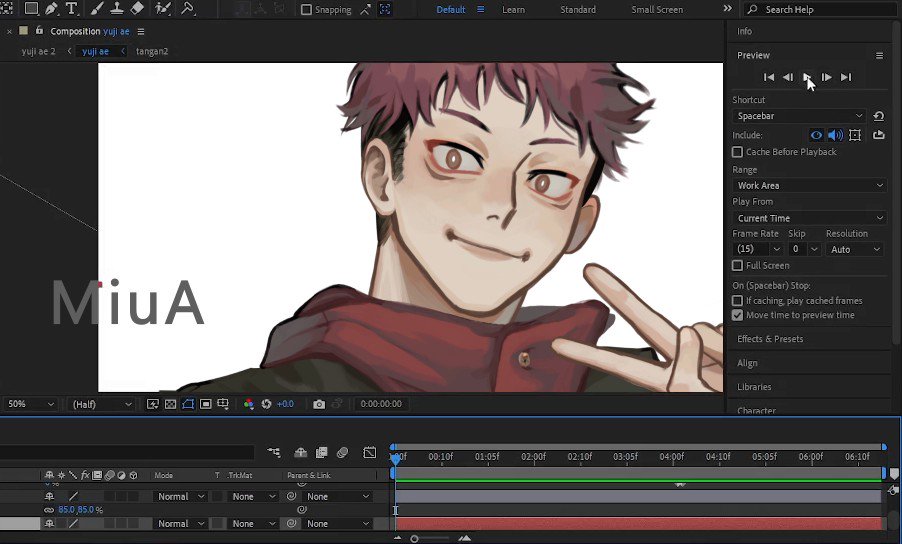Open the Frame Rate (15) dropdown
This screenshot has height=544, width=902.
(758, 249)
